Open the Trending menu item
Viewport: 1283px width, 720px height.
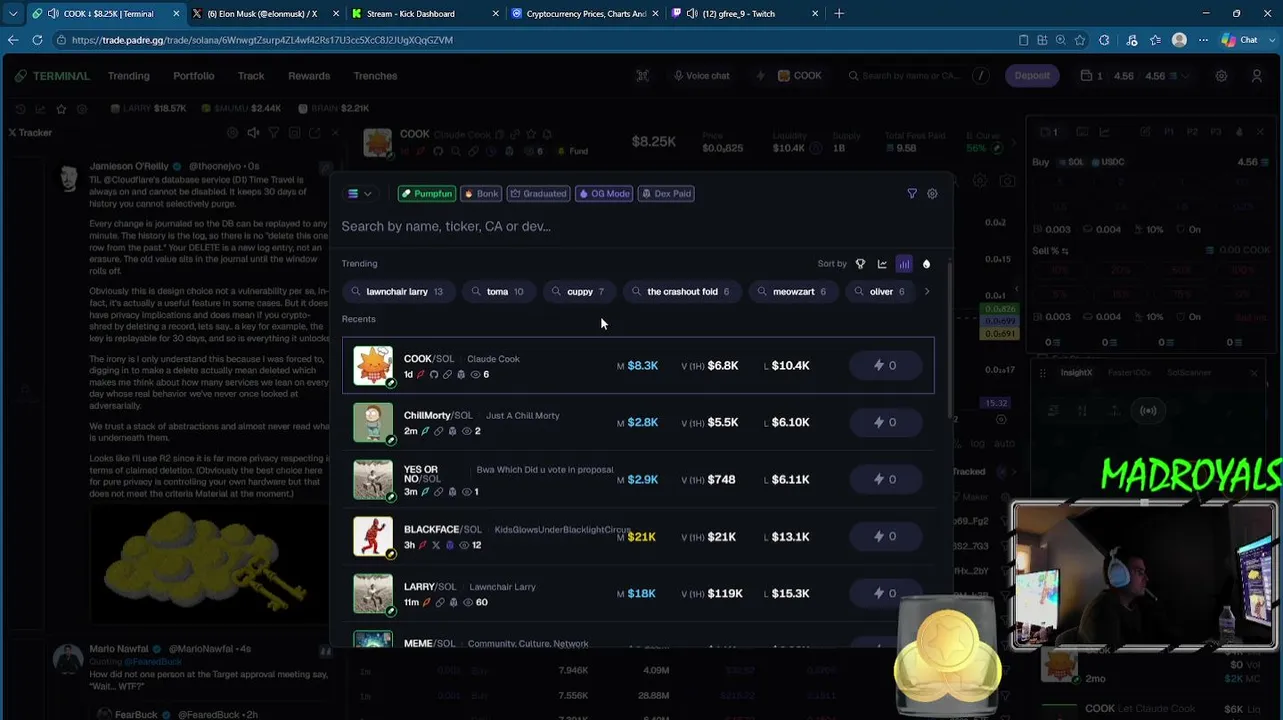(x=129, y=76)
